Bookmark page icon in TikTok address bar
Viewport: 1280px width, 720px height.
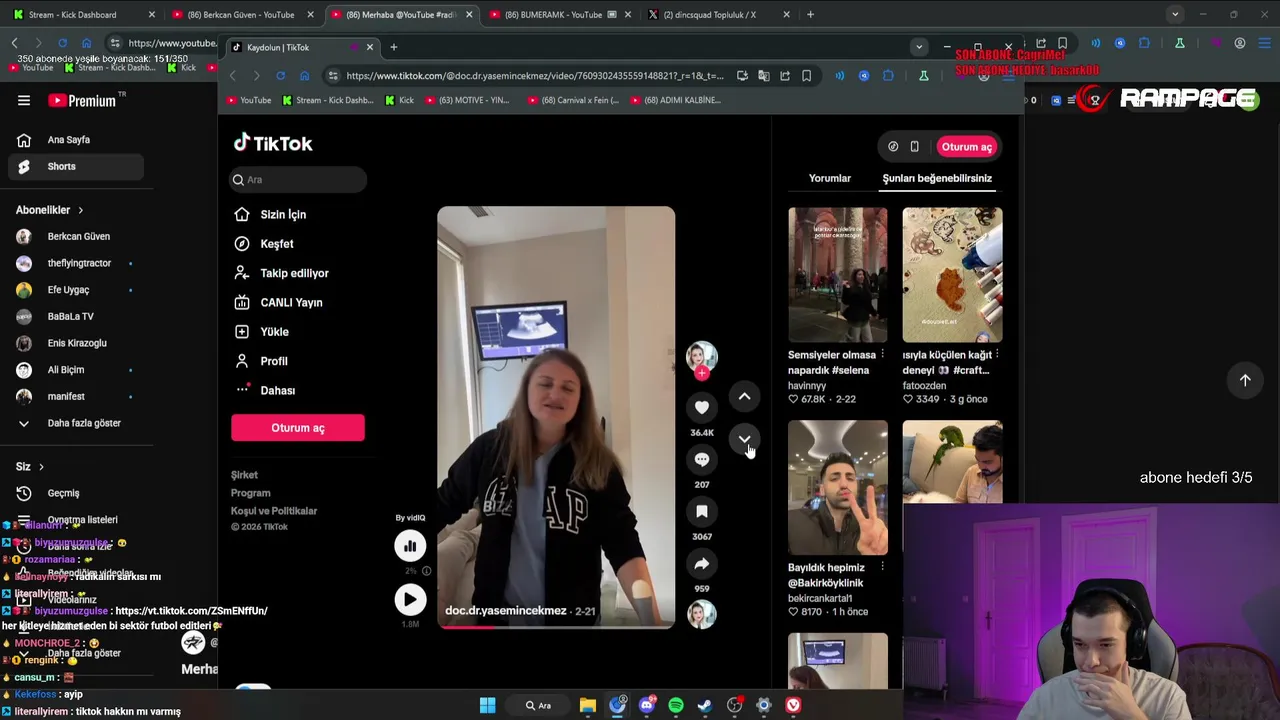pos(806,76)
